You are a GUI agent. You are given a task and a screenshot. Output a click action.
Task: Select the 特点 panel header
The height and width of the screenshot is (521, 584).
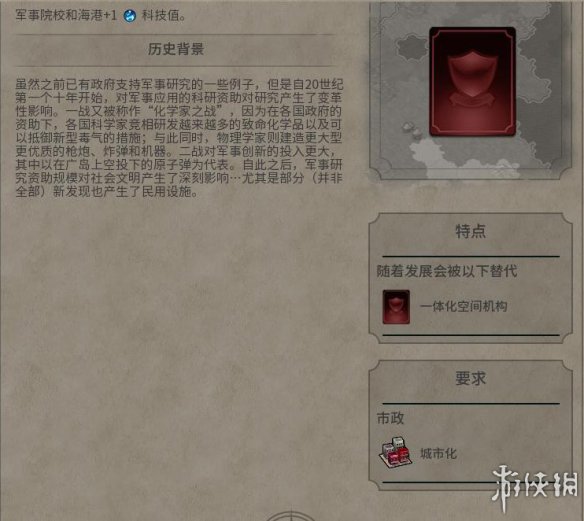[470, 231]
